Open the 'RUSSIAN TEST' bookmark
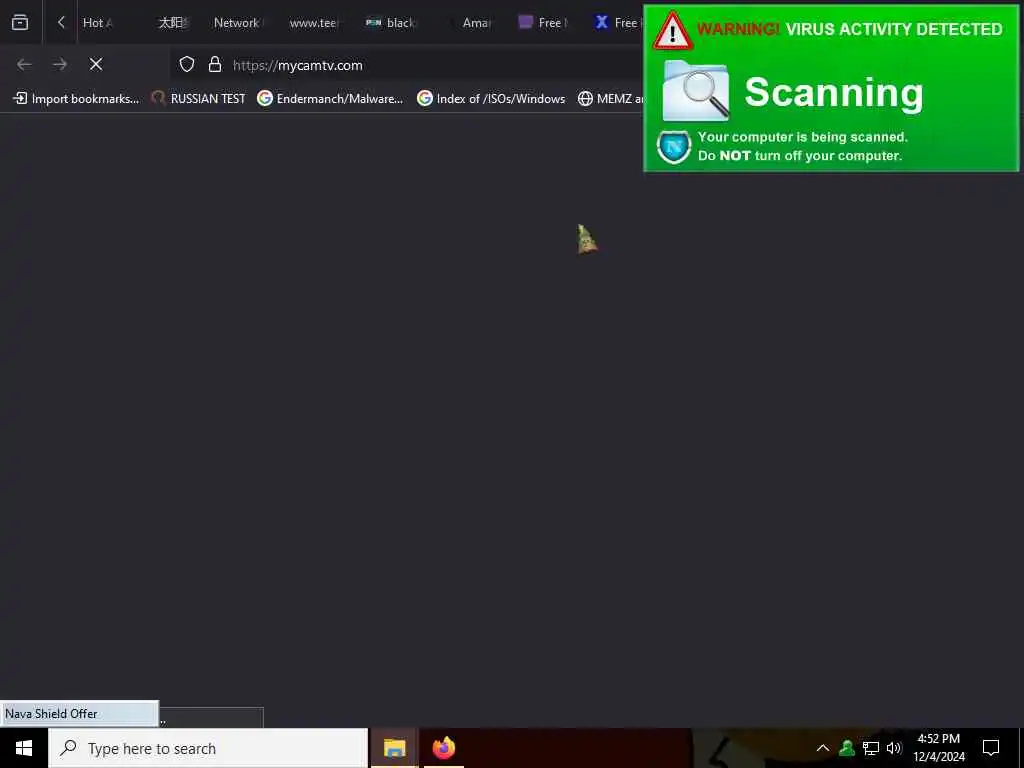Image resolution: width=1024 pixels, height=768 pixels. click(x=199, y=99)
